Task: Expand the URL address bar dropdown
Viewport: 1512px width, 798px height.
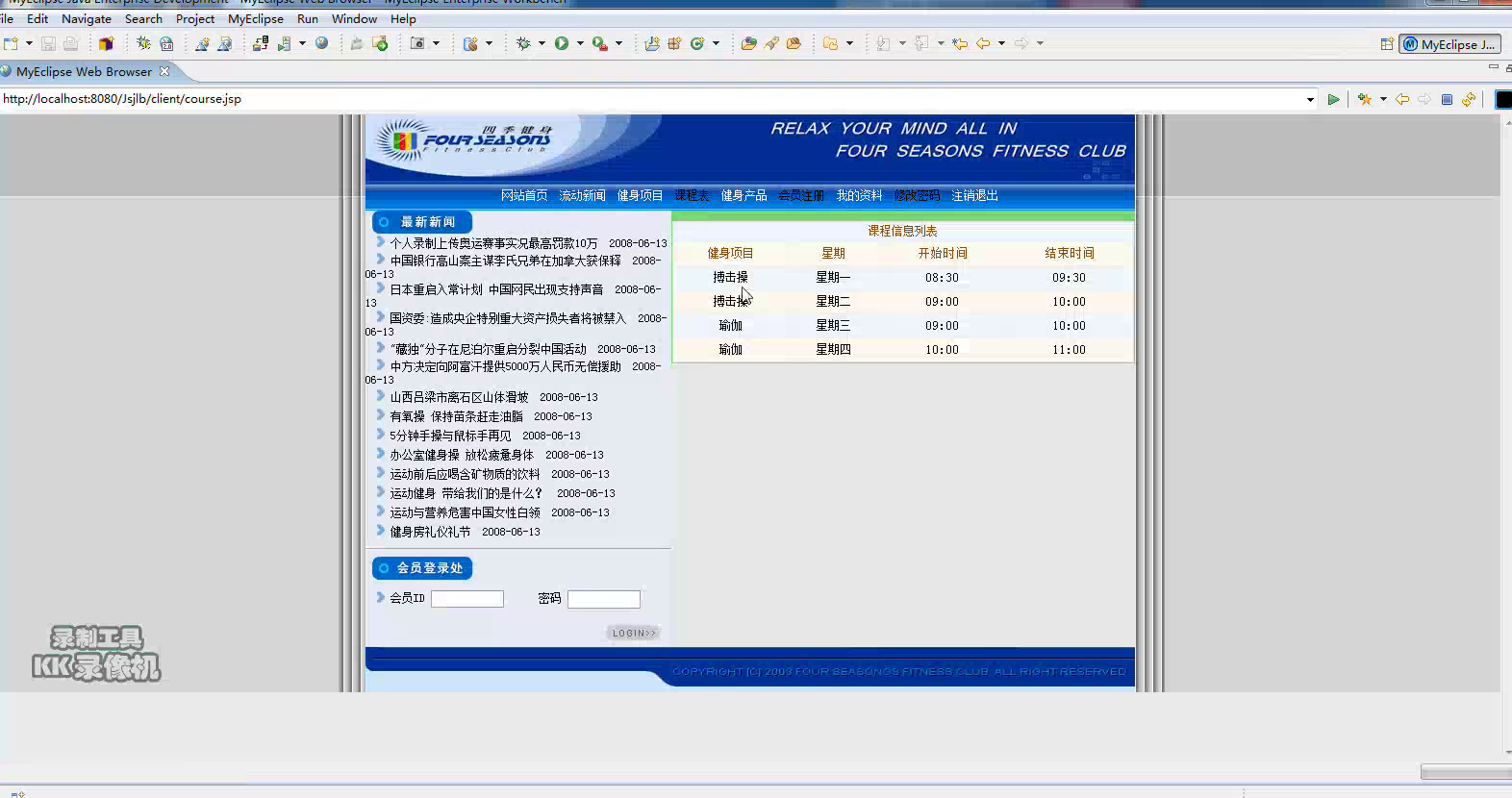Action: [x=1310, y=99]
